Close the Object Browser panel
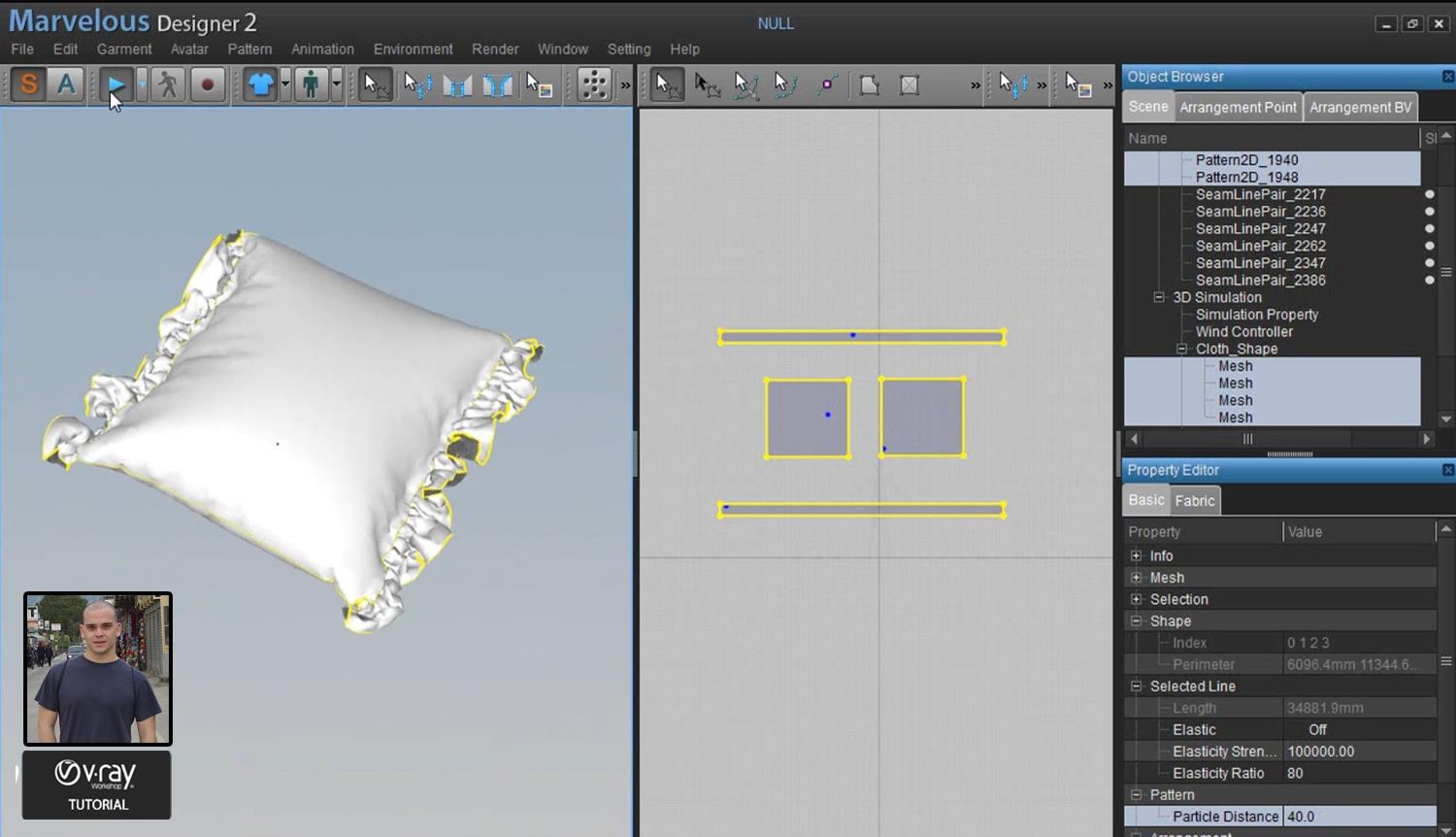 pos(1447,77)
